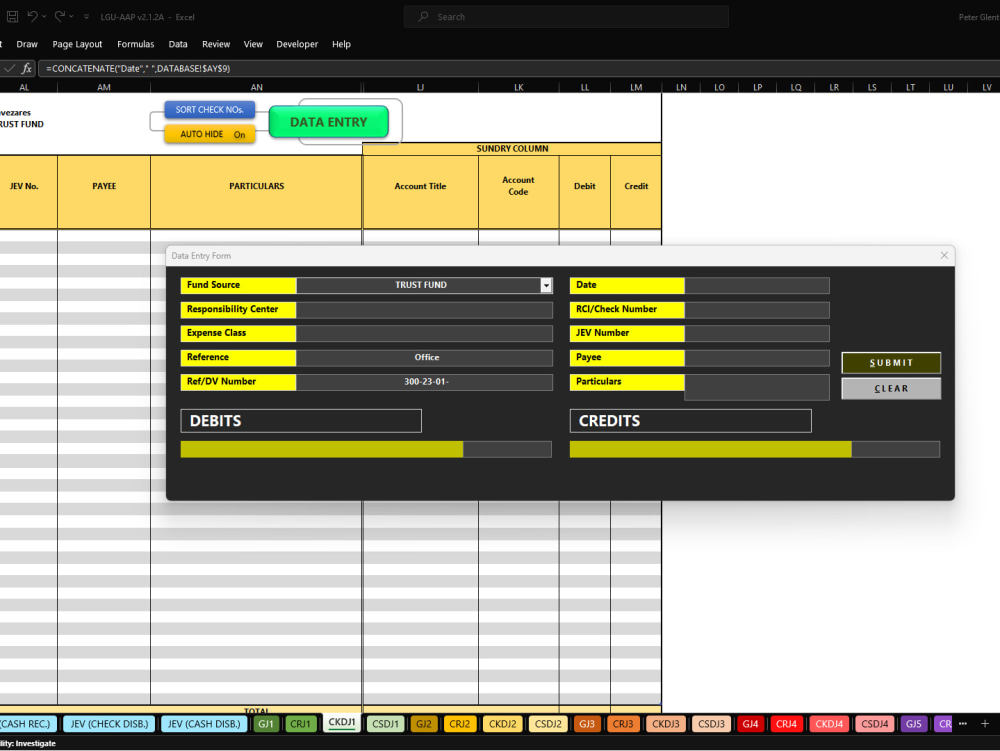The height and width of the screenshot is (751, 1000).
Task: Click the SUBMIT button
Action: point(890,363)
